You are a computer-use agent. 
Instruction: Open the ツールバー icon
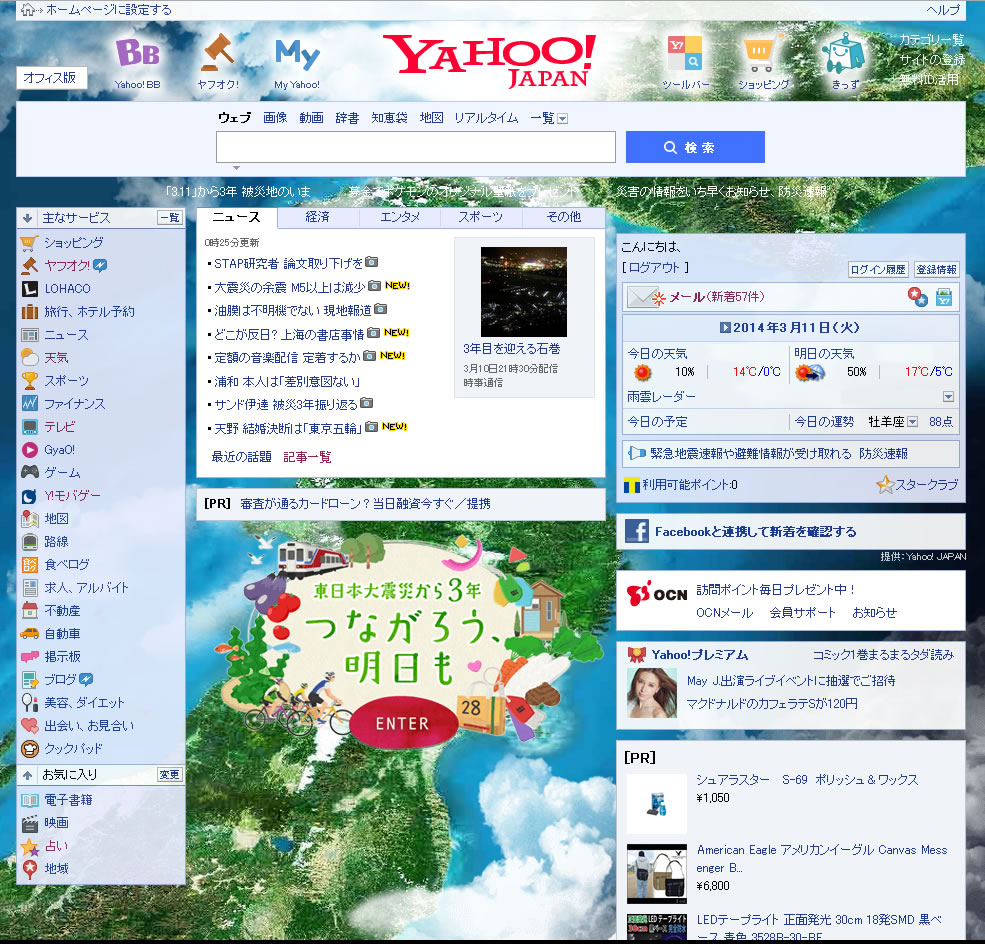(685, 53)
